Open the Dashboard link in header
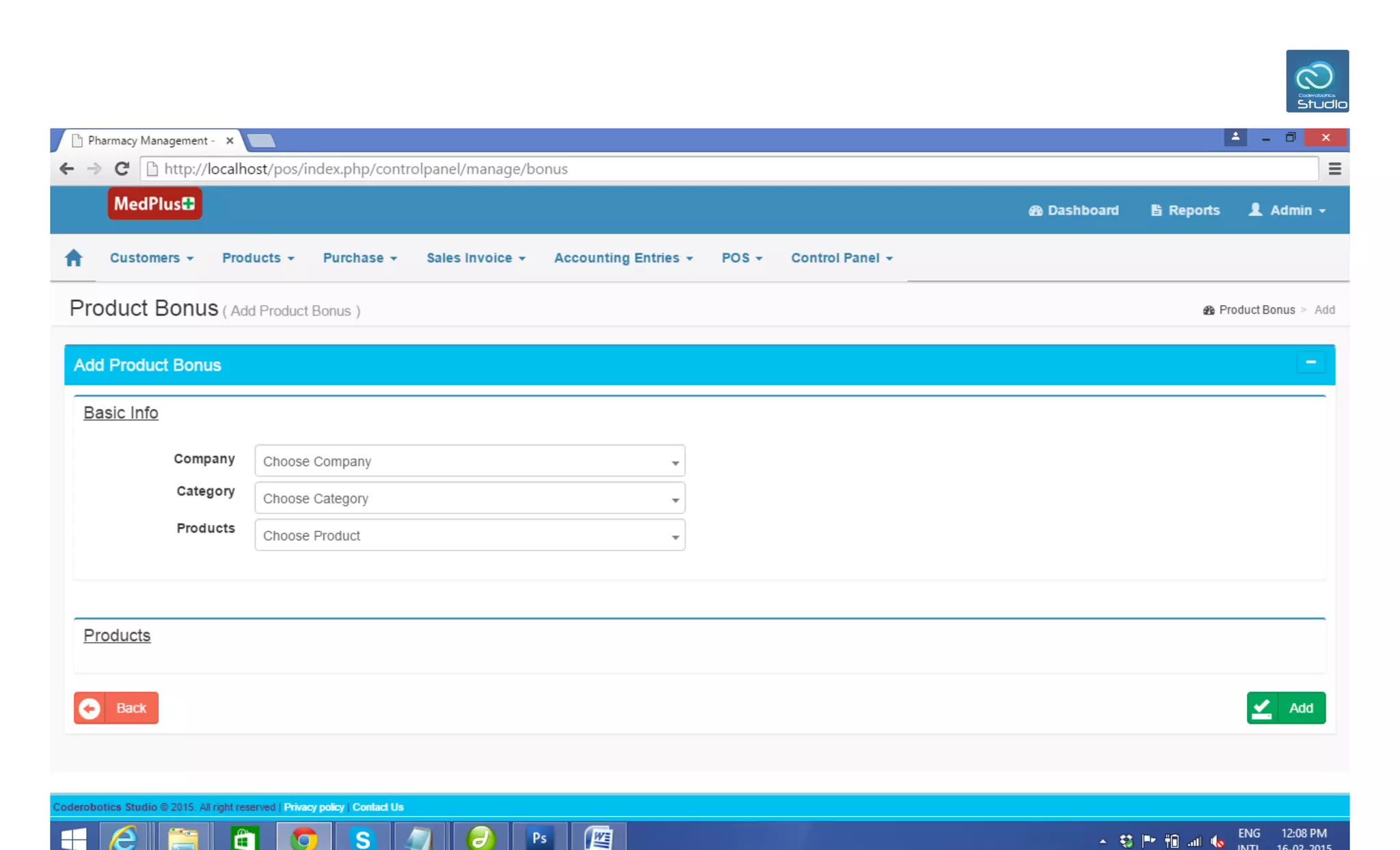Image resolution: width=1400 pixels, height=850 pixels. pyautogui.click(x=1073, y=210)
